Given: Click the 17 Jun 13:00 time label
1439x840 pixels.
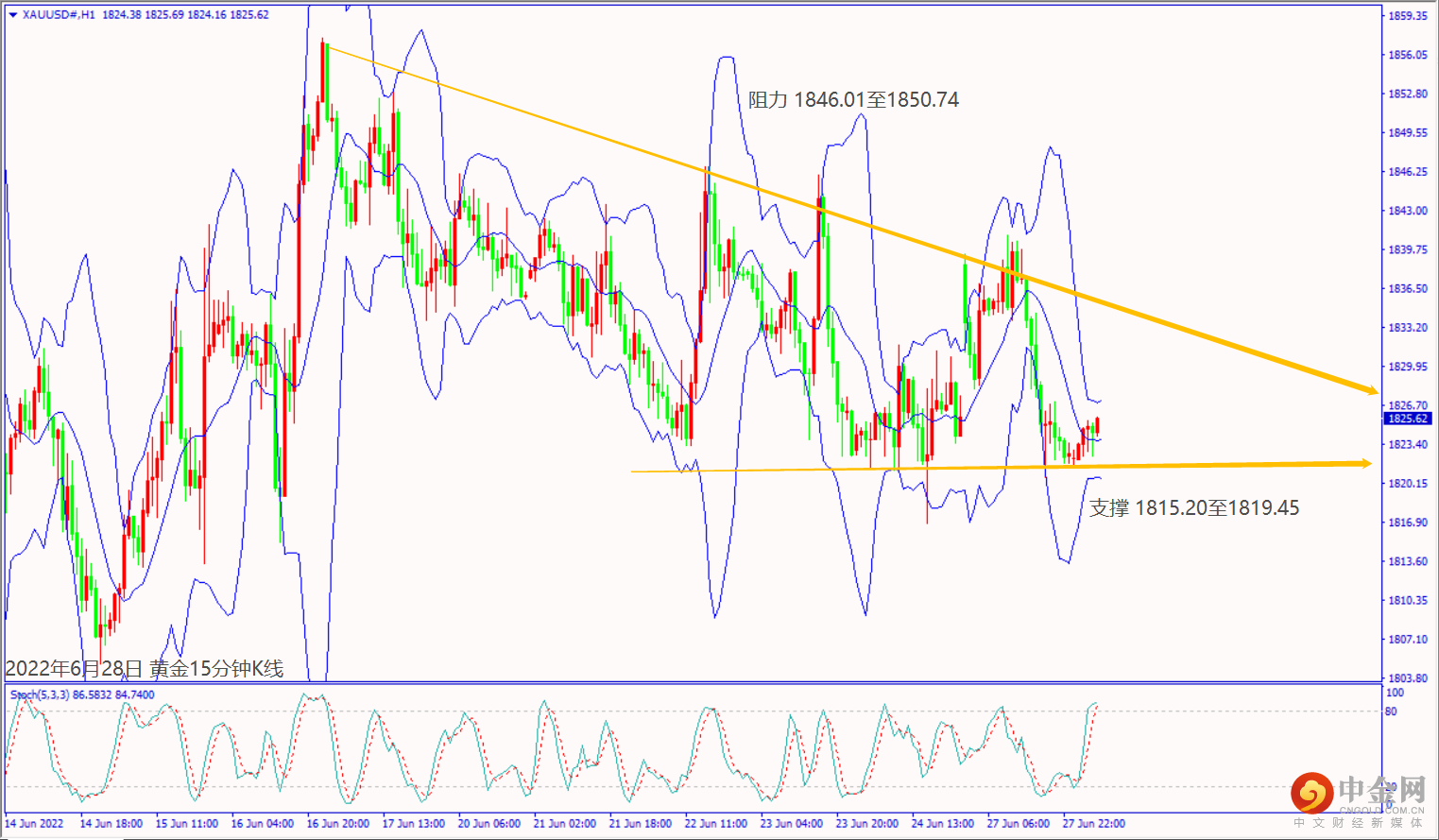Looking at the screenshot, I should (x=414, y=824).
